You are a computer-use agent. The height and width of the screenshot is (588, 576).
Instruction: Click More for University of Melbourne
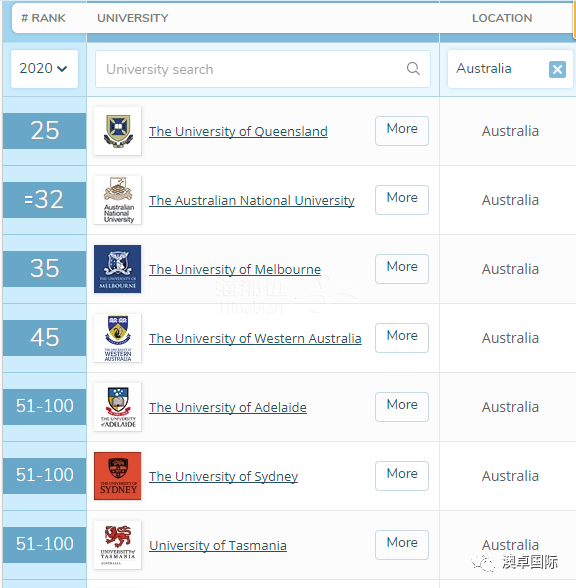coord(402,269)
